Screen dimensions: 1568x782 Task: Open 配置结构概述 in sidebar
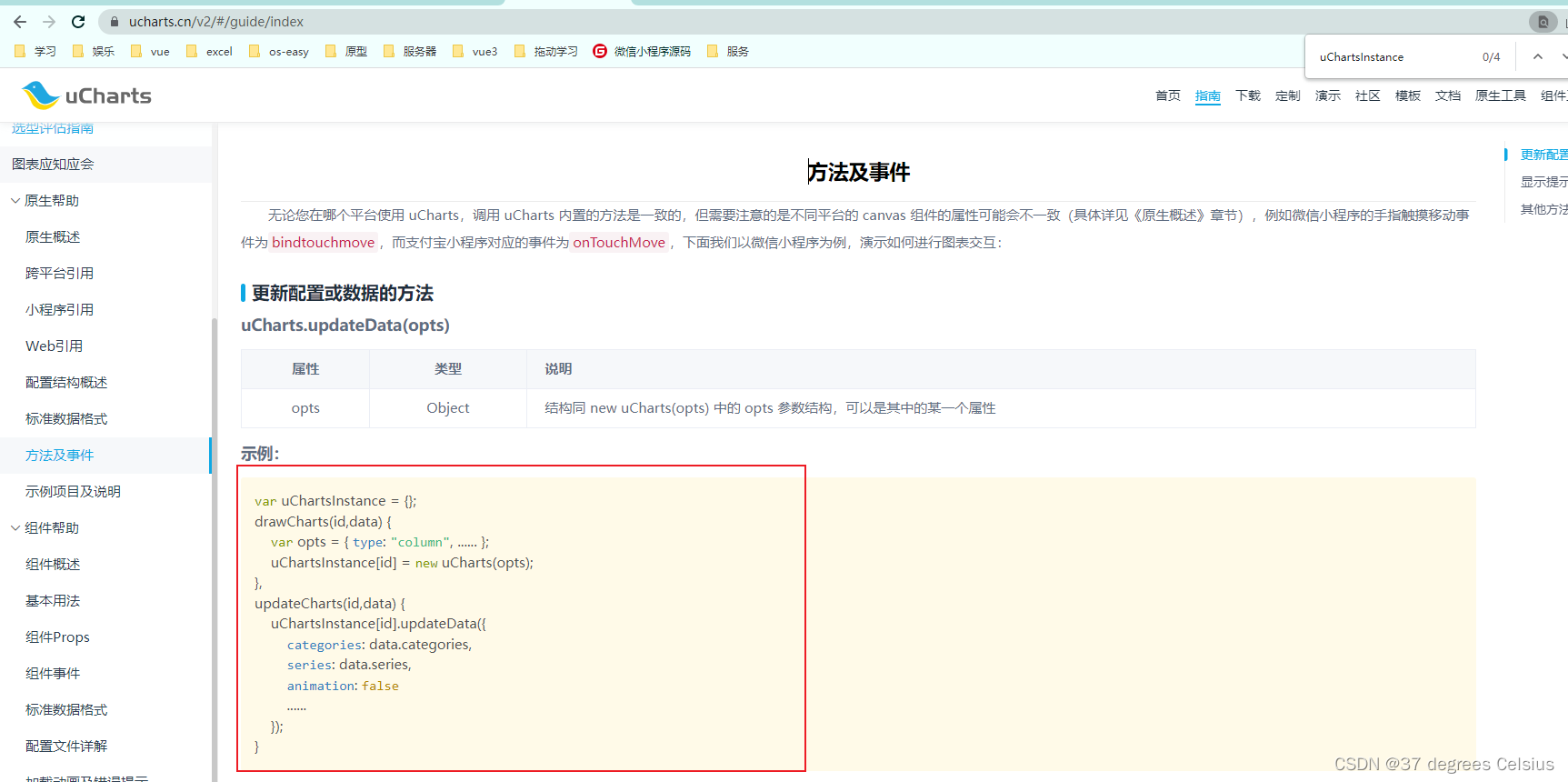click(x=66, y=382)
